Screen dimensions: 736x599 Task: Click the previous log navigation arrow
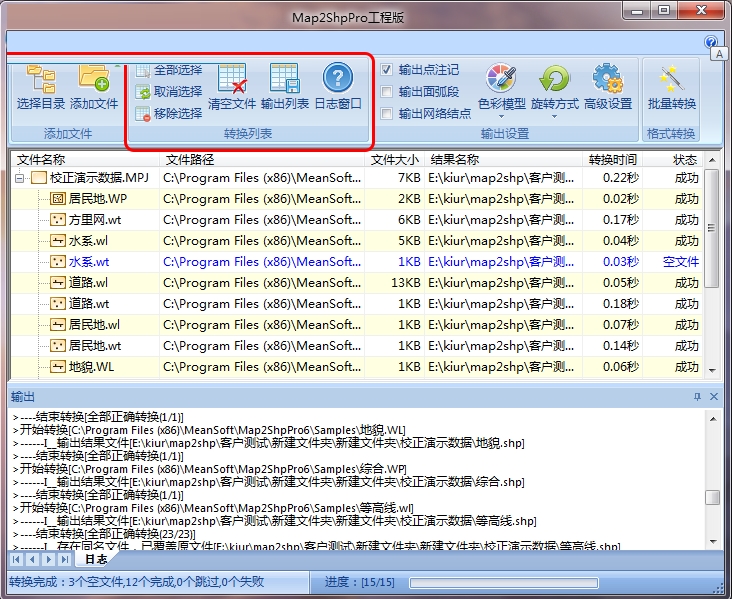(x=32, y=559)
